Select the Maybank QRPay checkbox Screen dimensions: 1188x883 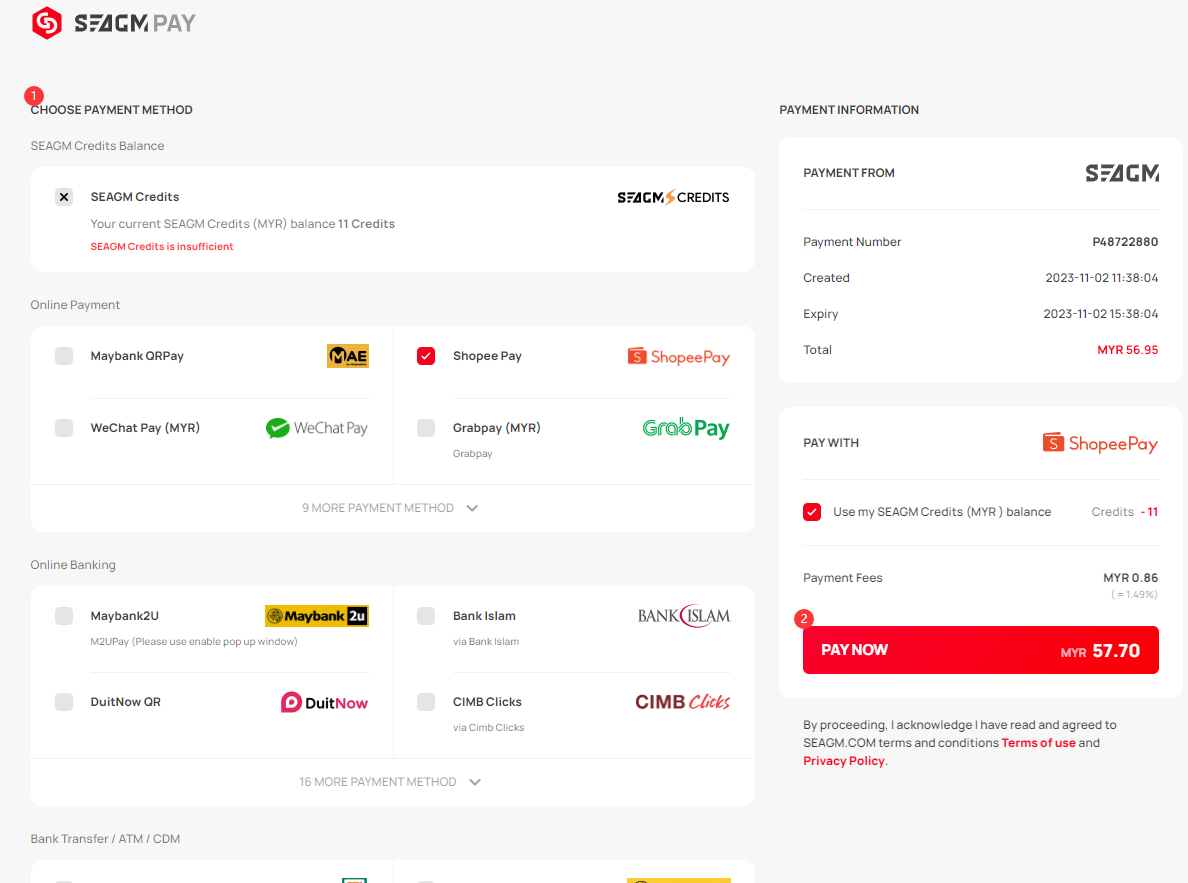pyautogui.click(x=64, y=356)
